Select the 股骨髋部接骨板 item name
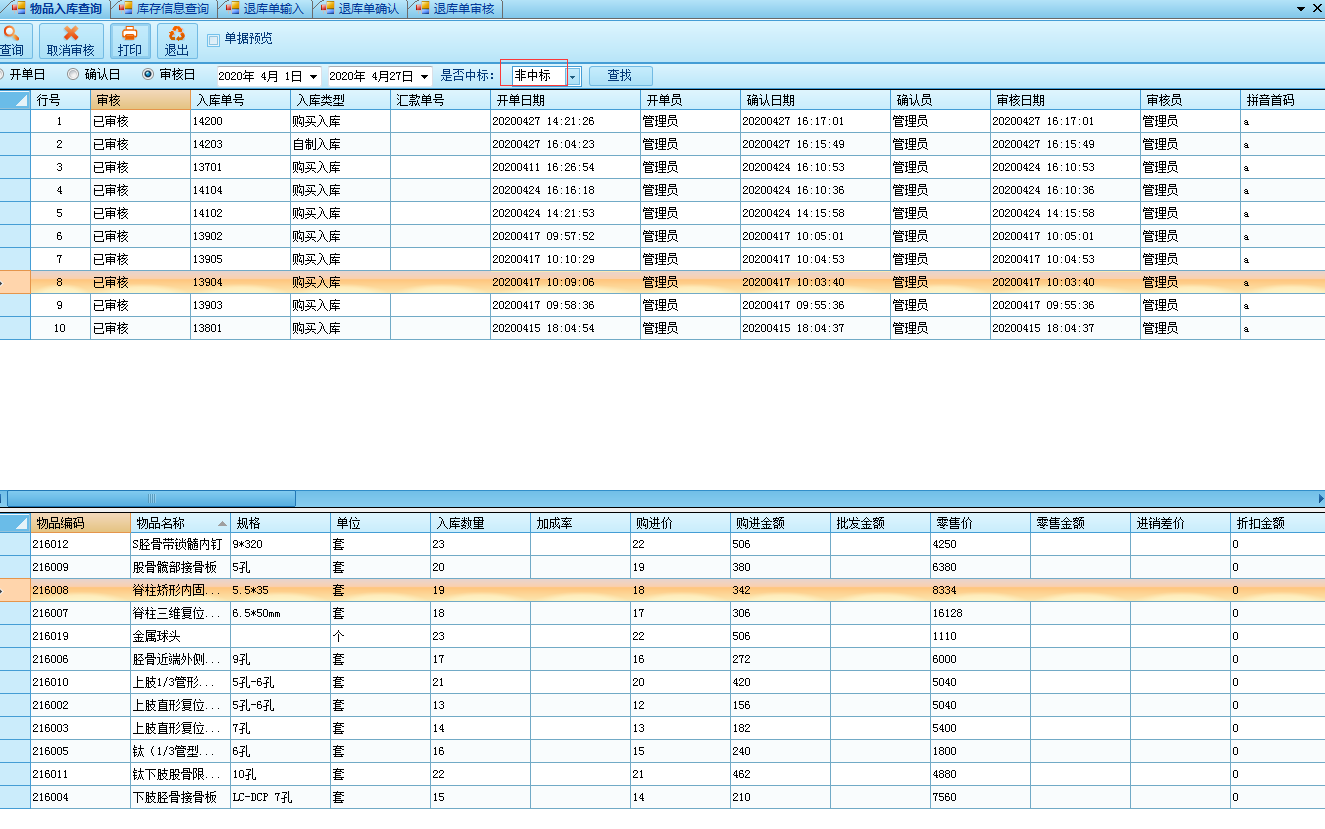Viewport: 1325px width, 829px height. [180, 567]
